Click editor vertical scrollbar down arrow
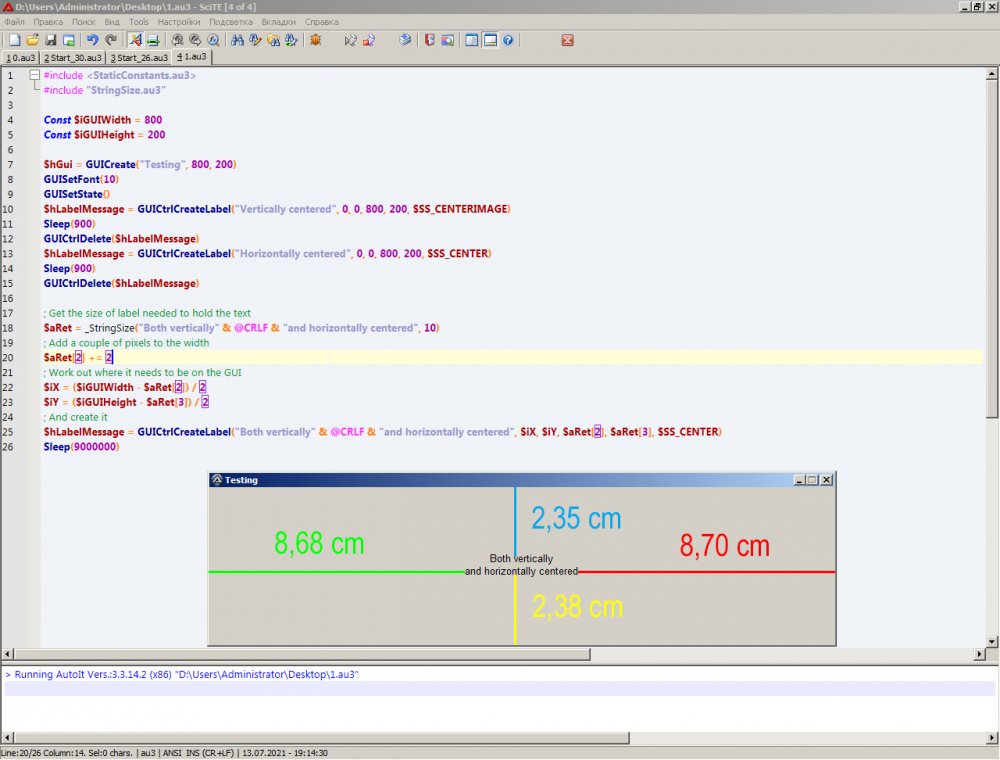 992,641
